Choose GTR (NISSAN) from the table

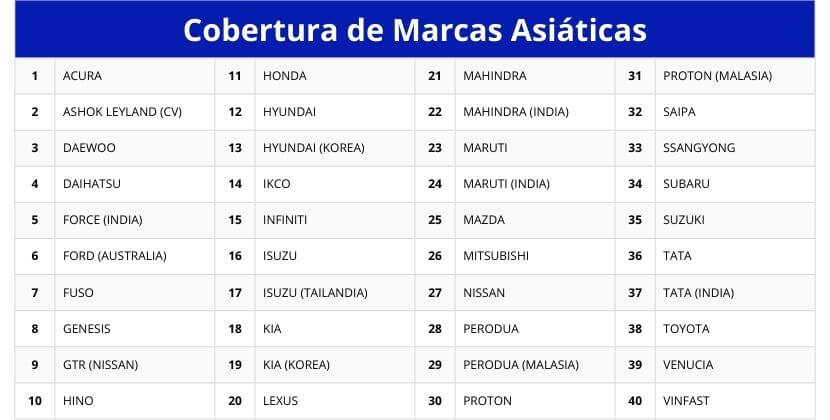[x=100, y=365]
